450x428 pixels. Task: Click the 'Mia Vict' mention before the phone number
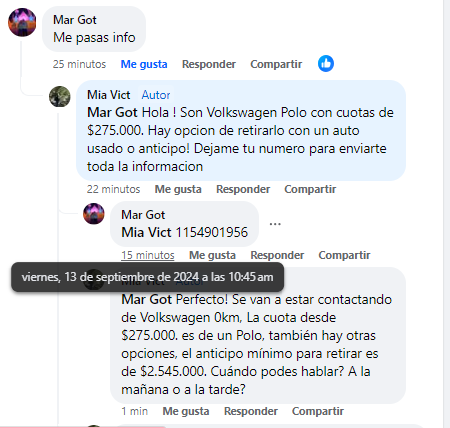coord(146,232)
